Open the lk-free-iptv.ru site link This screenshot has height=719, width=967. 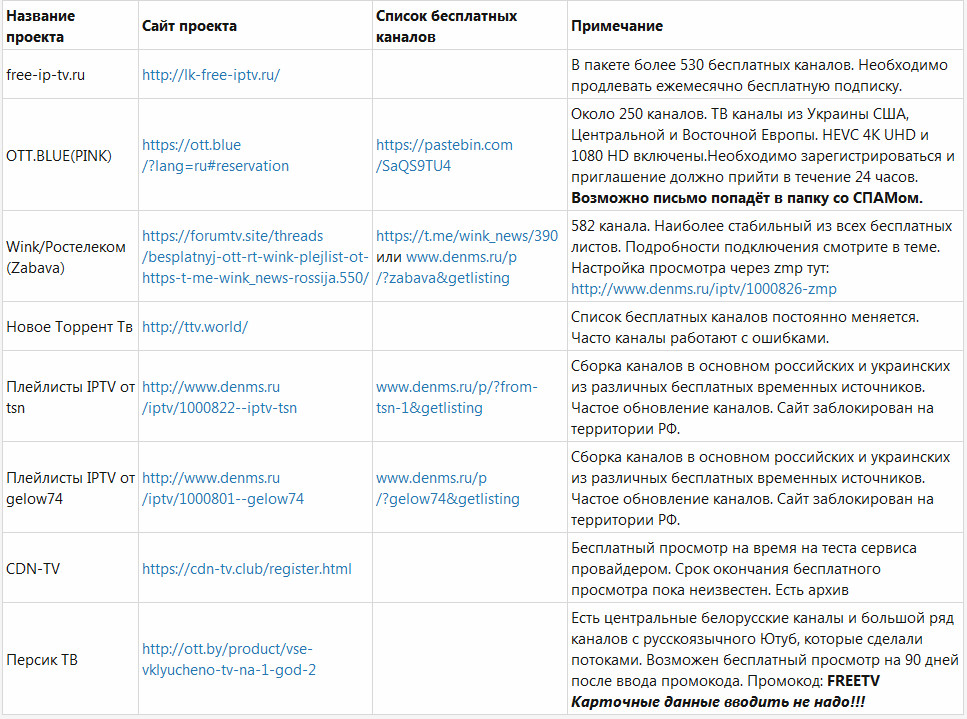click(x=211, y=75)
